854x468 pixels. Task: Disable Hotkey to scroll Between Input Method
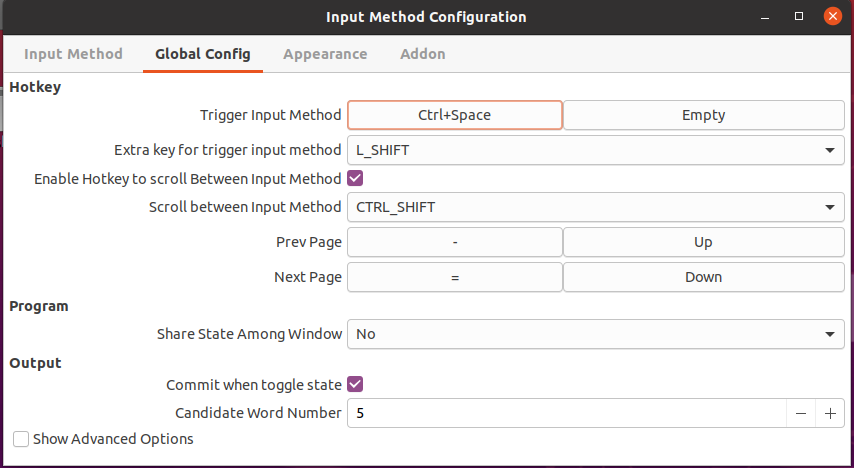pos(354,179)
